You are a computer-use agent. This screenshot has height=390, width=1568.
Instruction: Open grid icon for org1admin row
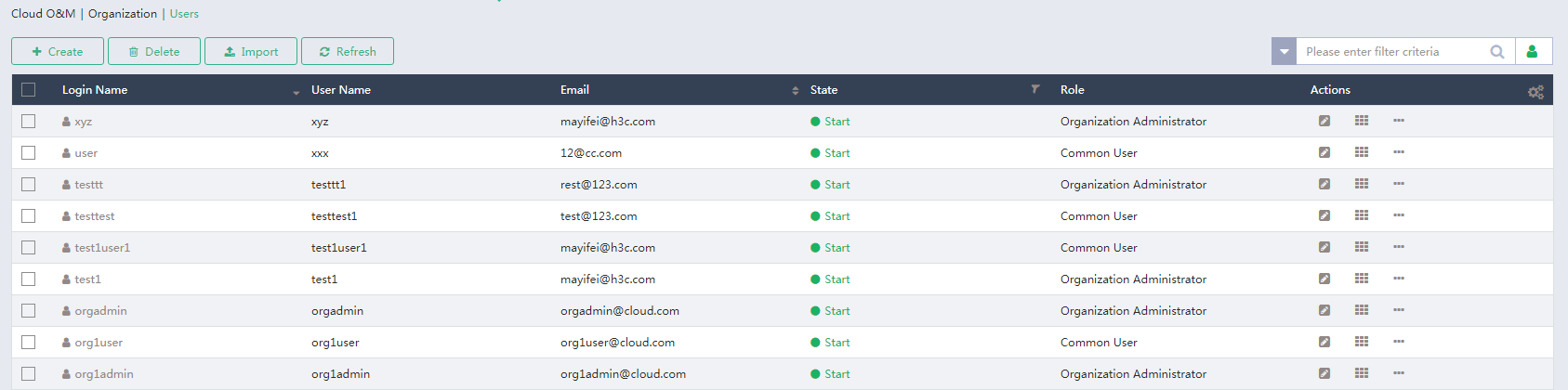1361,373
